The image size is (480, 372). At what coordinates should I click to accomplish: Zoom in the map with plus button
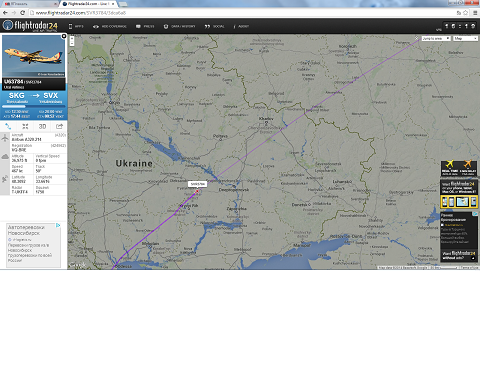coord(72,38)
